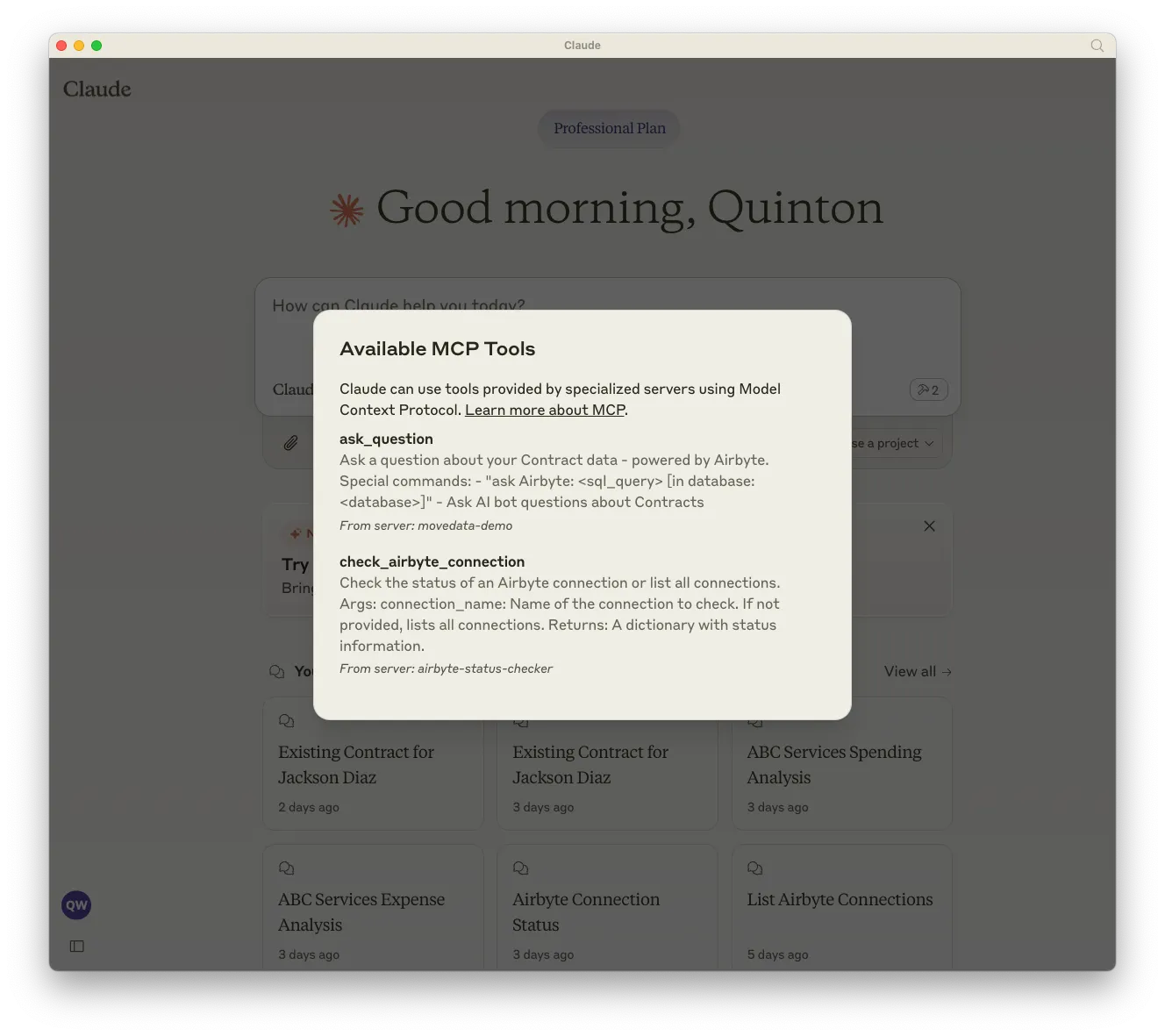Open Existing Contract chat from 3 days ago

(607, 764)
